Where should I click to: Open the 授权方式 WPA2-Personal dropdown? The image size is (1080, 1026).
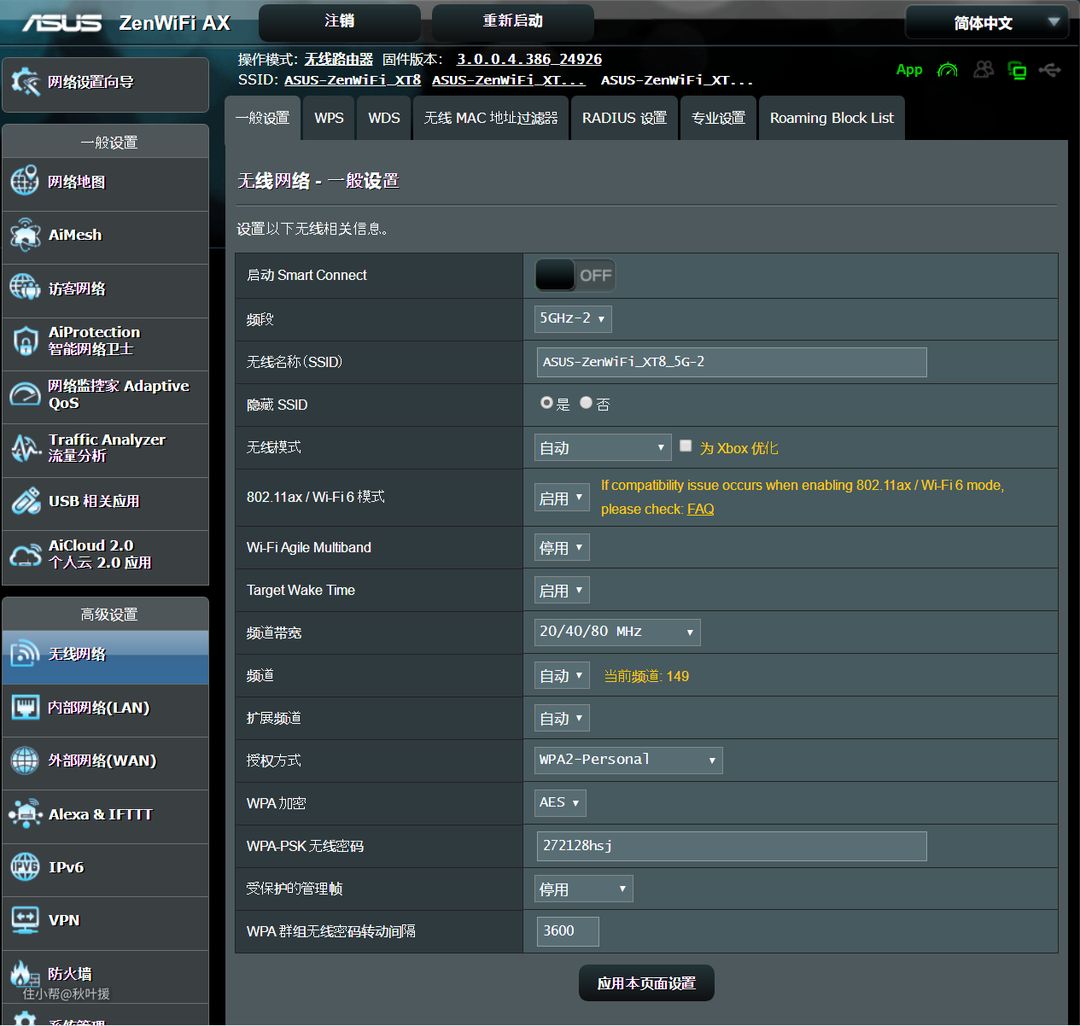coord(628,760)
